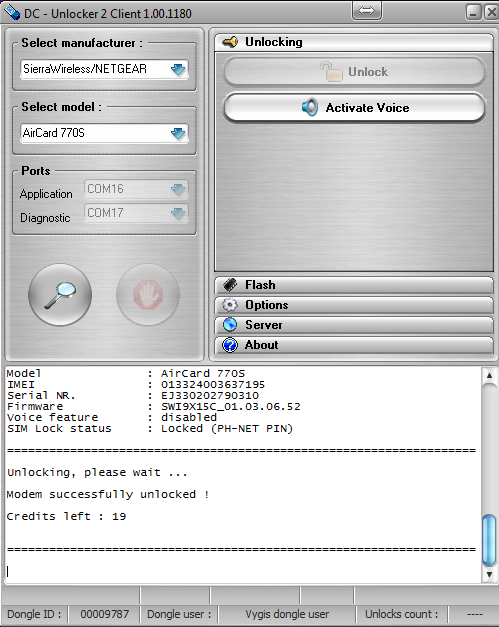Expand the Options section
This screenshot has width=499, height=627.
tap(354, 305)
